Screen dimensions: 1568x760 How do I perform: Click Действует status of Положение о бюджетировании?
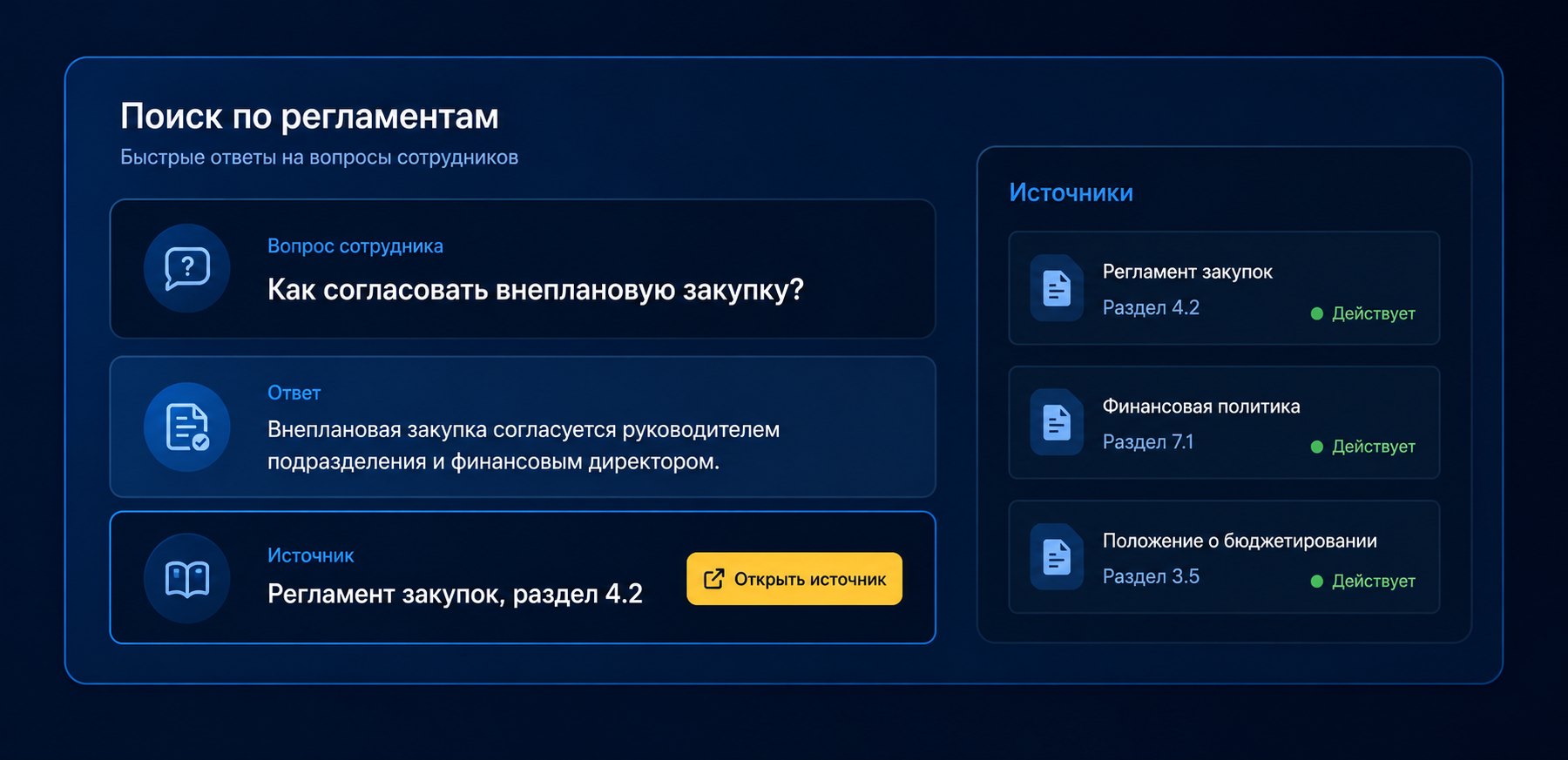[1373, 581]
